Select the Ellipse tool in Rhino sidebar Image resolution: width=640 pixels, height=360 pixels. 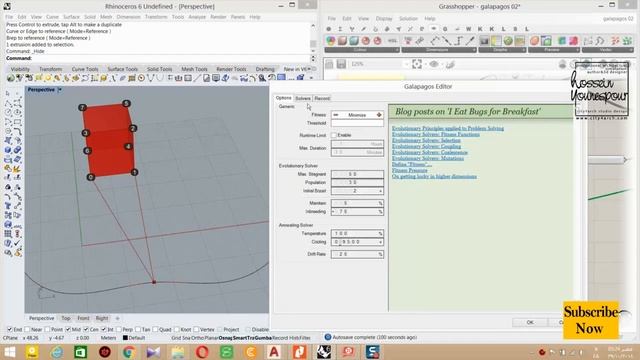[x=17, y=112]
